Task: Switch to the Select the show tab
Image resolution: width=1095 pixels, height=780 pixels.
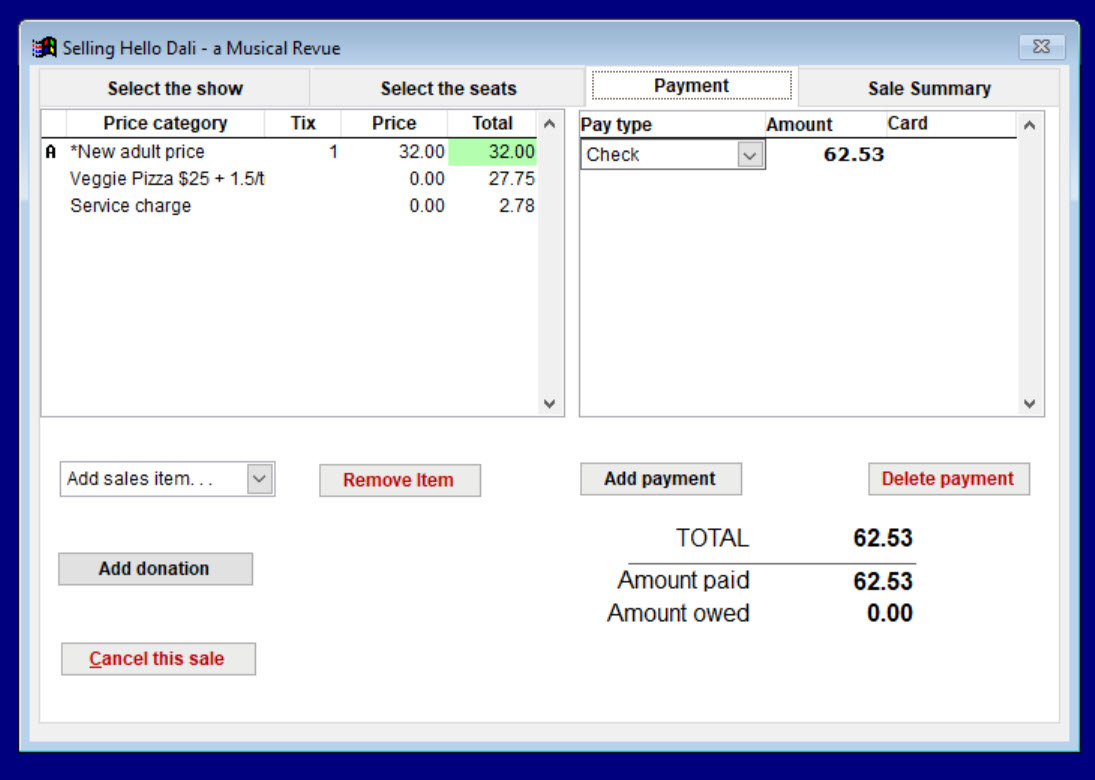Action: [x=175, y=89]
